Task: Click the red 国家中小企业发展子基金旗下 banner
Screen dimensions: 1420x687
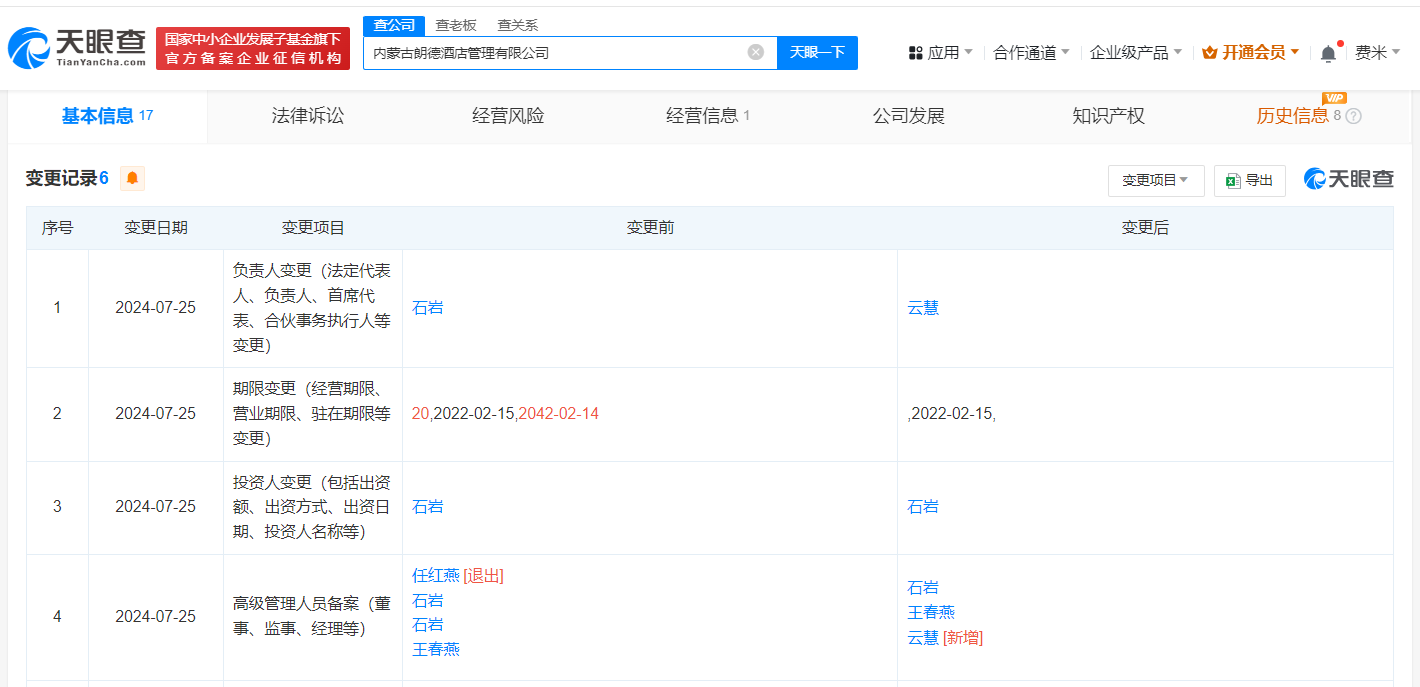Action: (253, 48)
